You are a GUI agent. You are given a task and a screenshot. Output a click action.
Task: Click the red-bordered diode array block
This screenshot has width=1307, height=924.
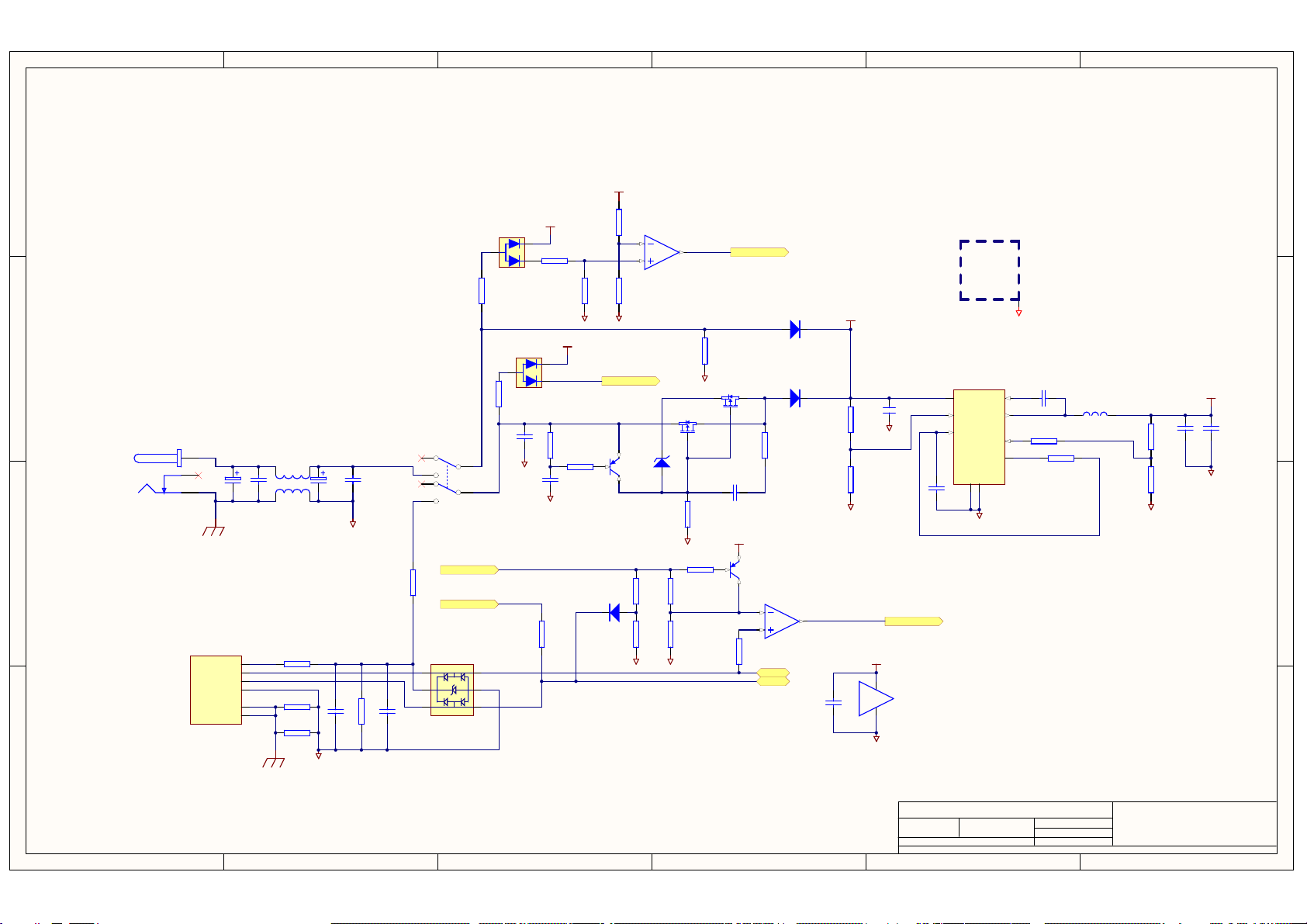[452, 690]
